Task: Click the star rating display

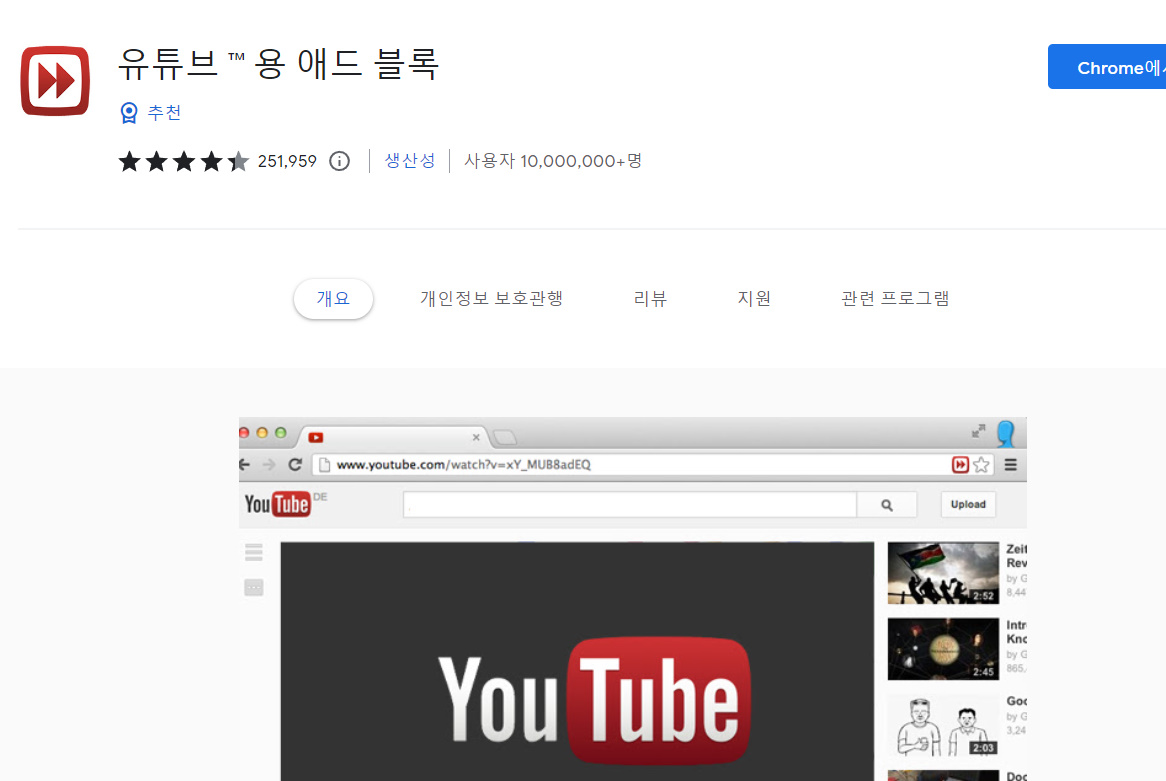Action: point(184,161)
